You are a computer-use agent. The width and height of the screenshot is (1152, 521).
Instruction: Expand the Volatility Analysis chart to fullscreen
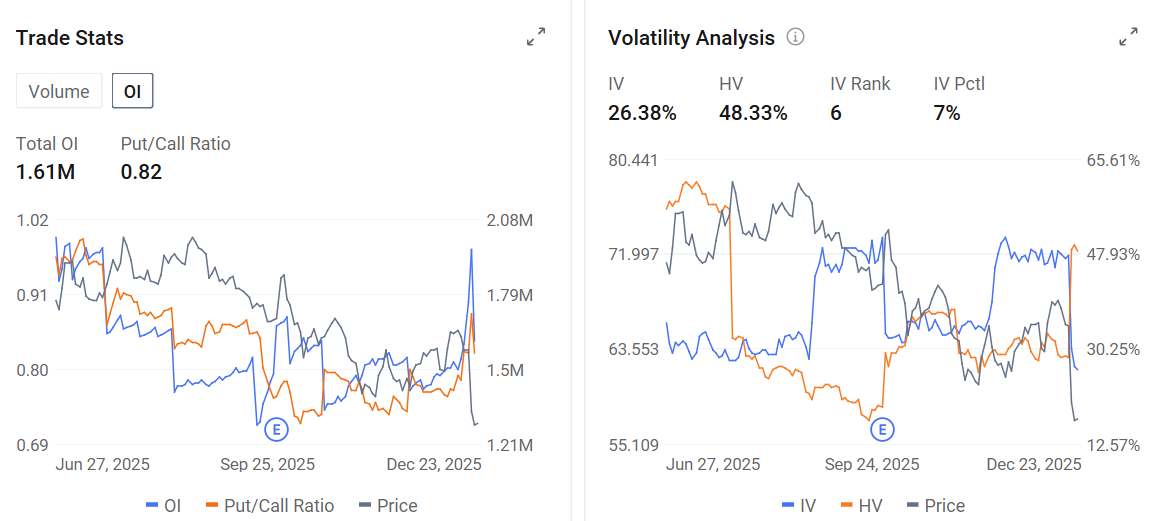1128,37
